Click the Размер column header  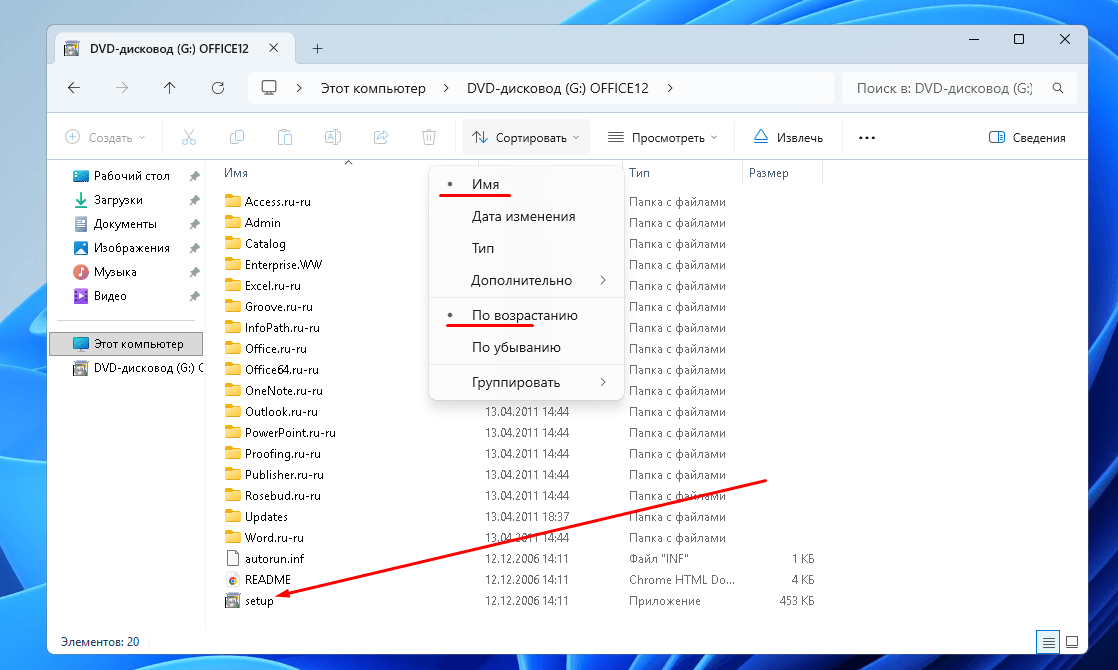tap(769, 173)
